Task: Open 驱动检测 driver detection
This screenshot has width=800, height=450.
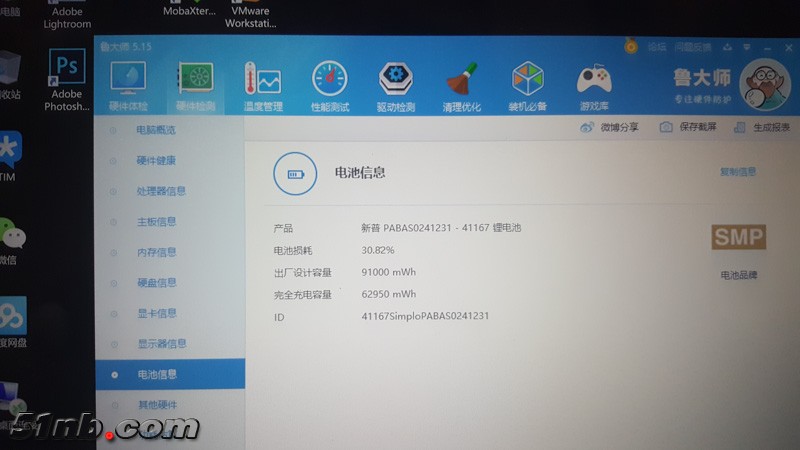Action: (396, 86)
